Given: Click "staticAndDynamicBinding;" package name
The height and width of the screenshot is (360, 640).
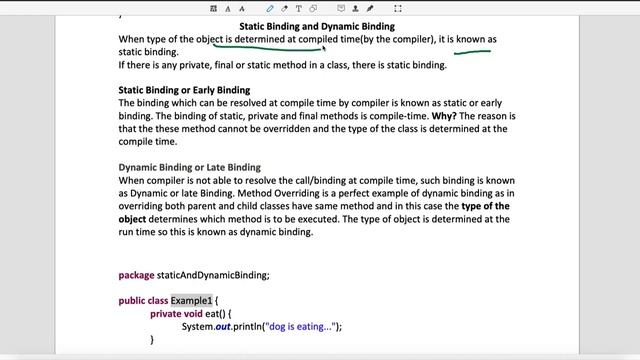Looking at the screenshot, I should pos(213,276).
